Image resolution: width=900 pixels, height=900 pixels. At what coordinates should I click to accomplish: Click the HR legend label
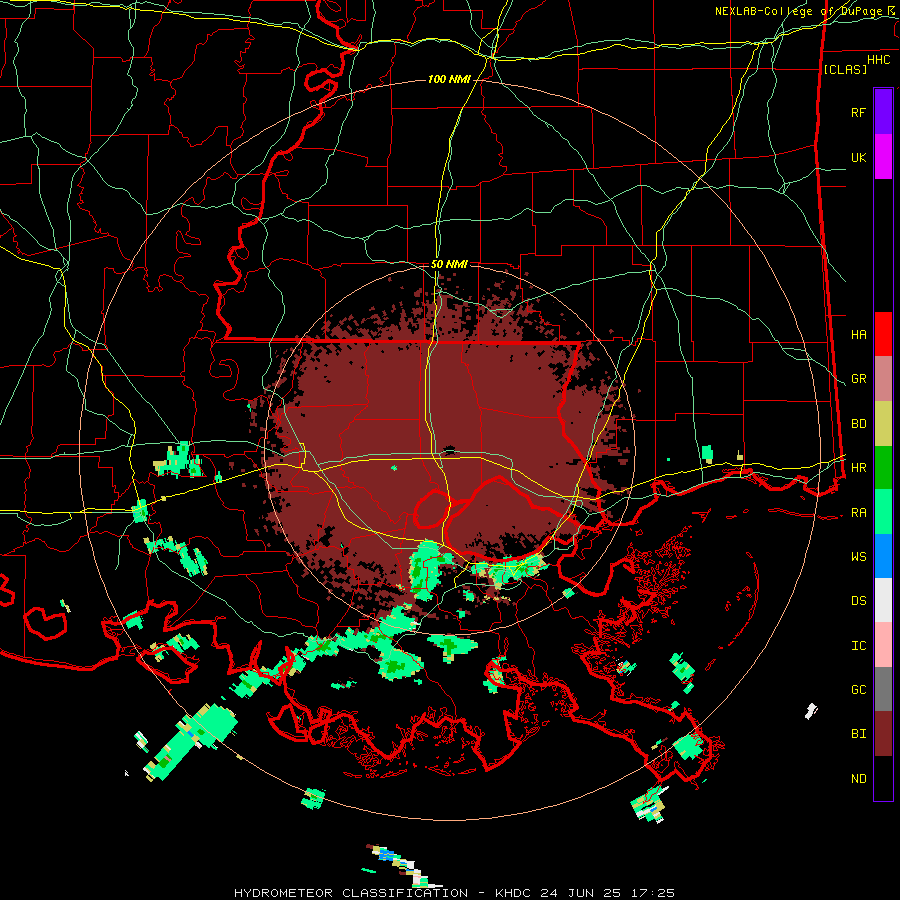pyautogui.click(x=858, y=468)
